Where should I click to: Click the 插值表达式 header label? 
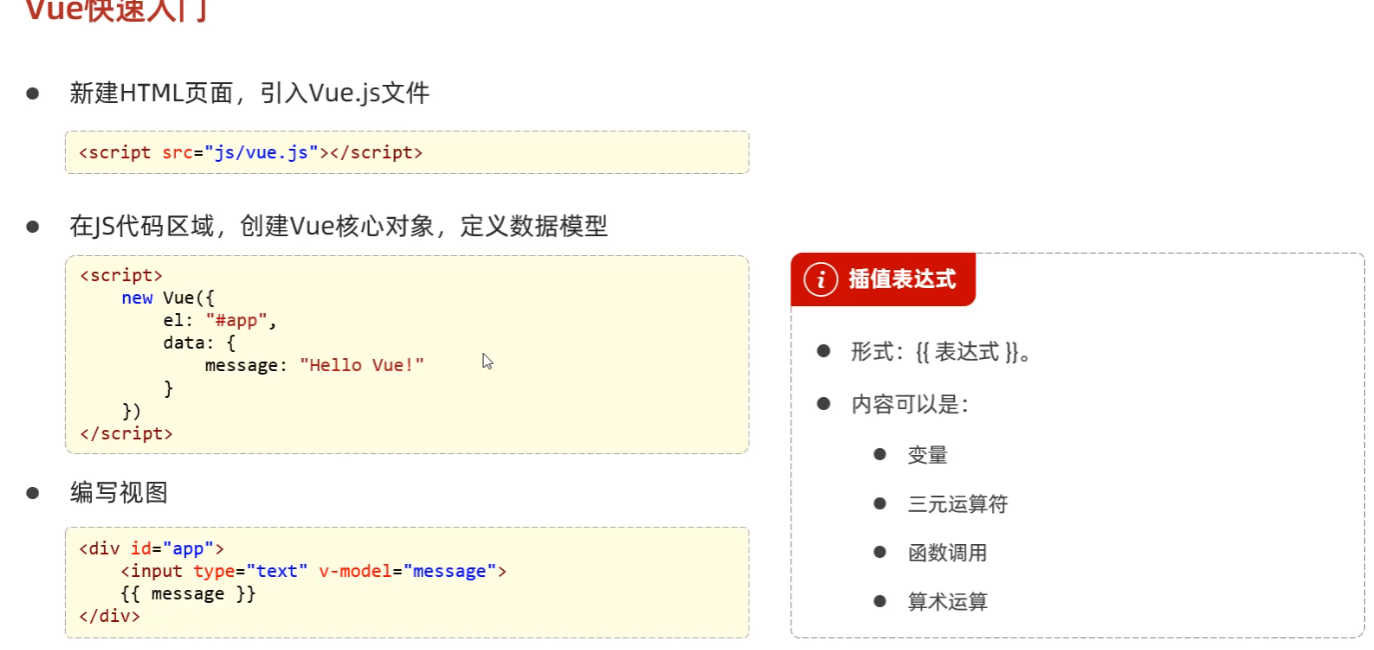click(902, 280)
